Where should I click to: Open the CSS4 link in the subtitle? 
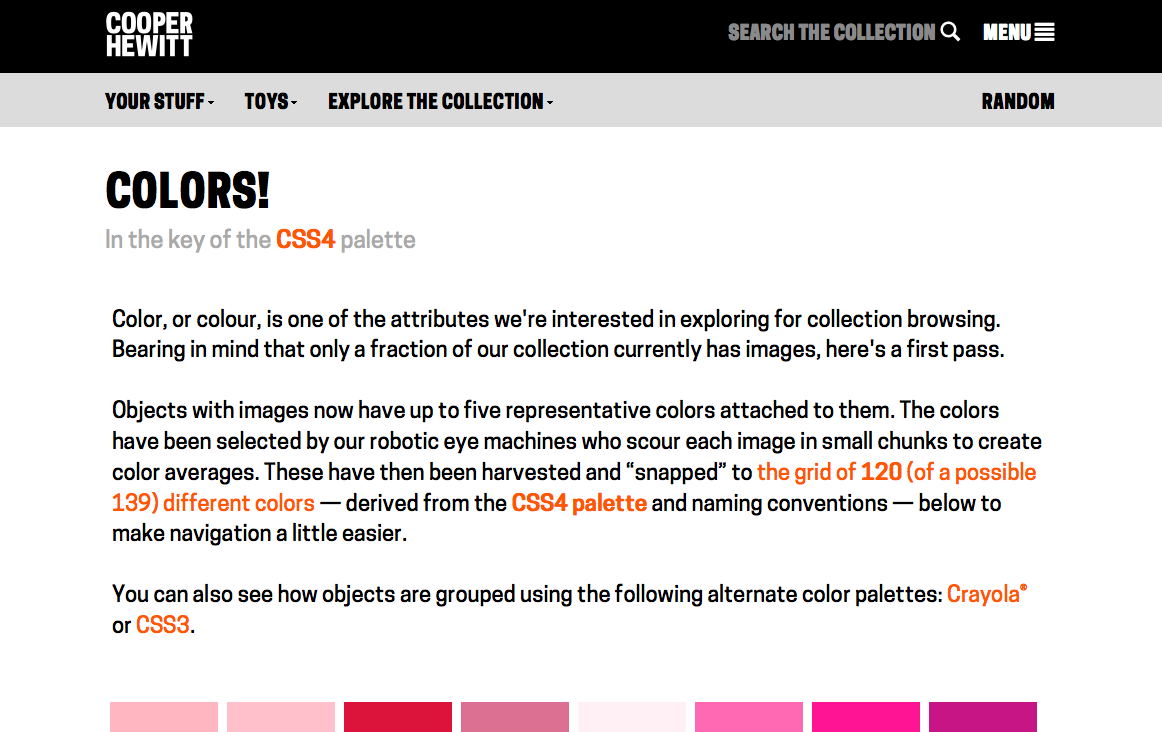[305, 239]
